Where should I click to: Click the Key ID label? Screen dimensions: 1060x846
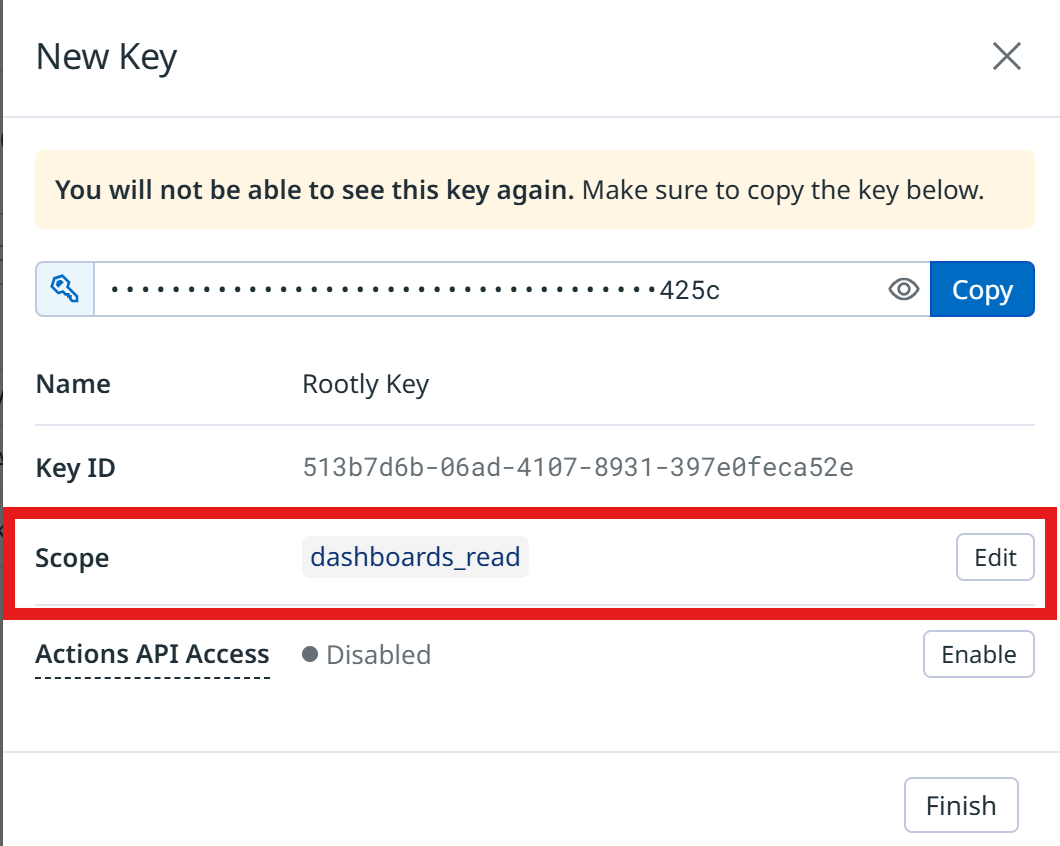75,467
